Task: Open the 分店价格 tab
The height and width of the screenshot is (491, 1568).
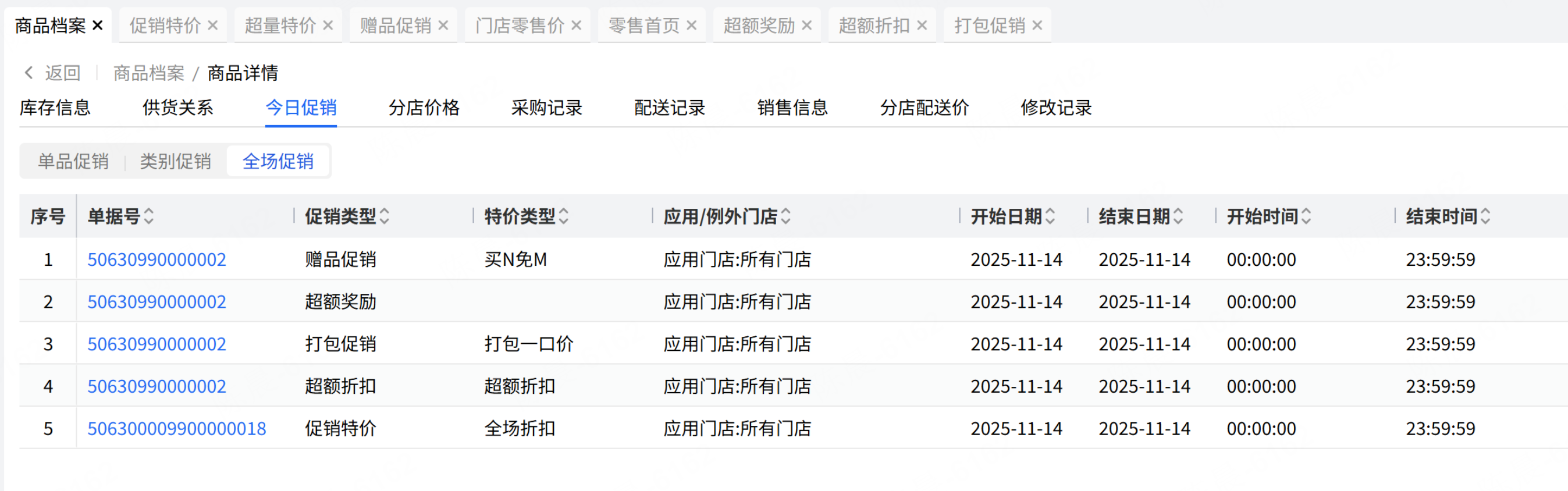Action: [x=424, y=108]
